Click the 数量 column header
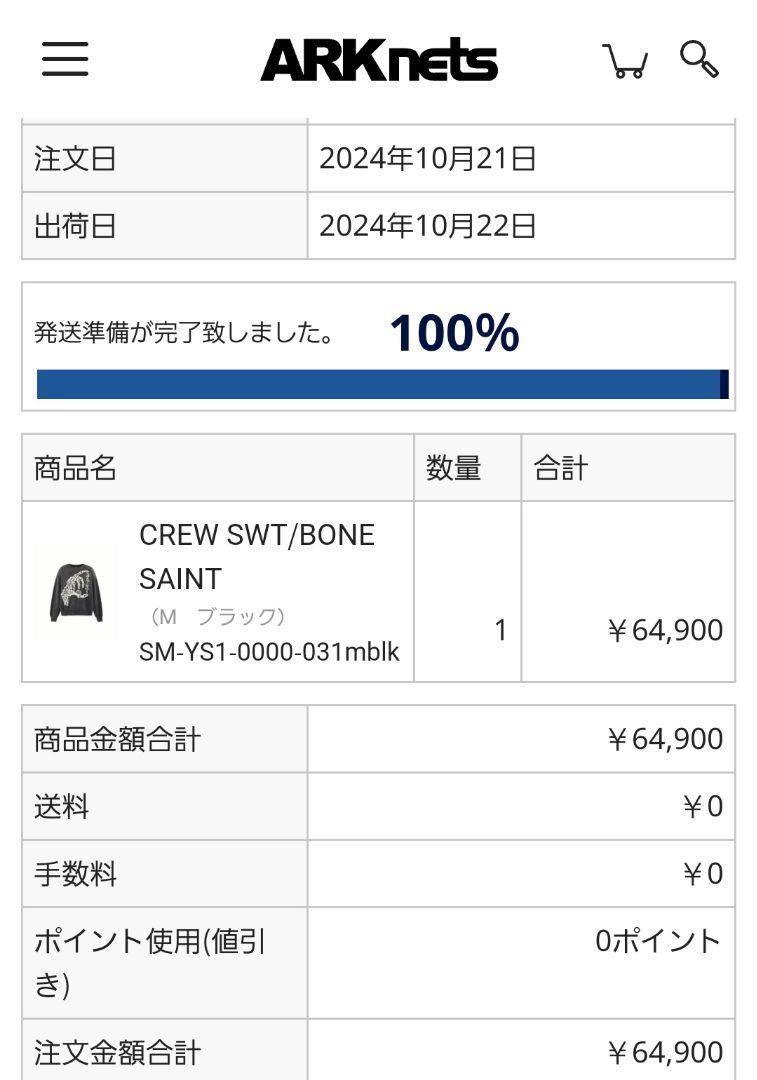757x1080 pixels. coord(467,468)
